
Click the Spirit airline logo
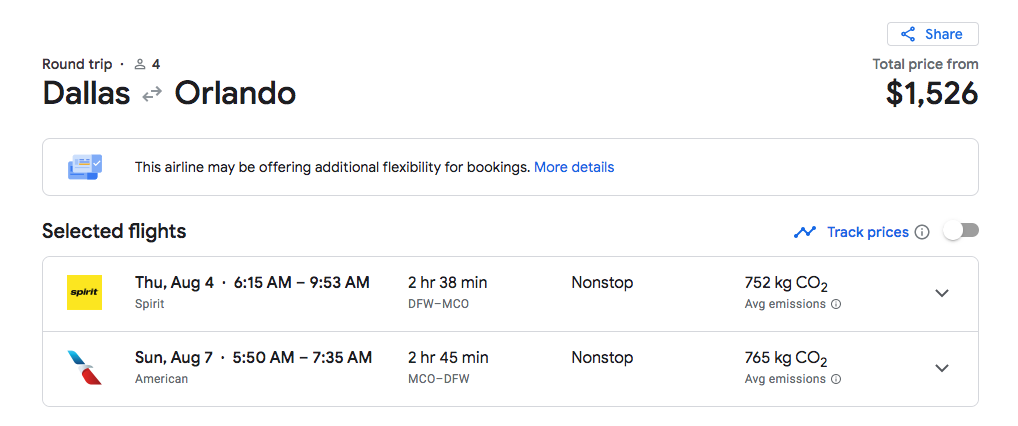[x=84, y=293]
